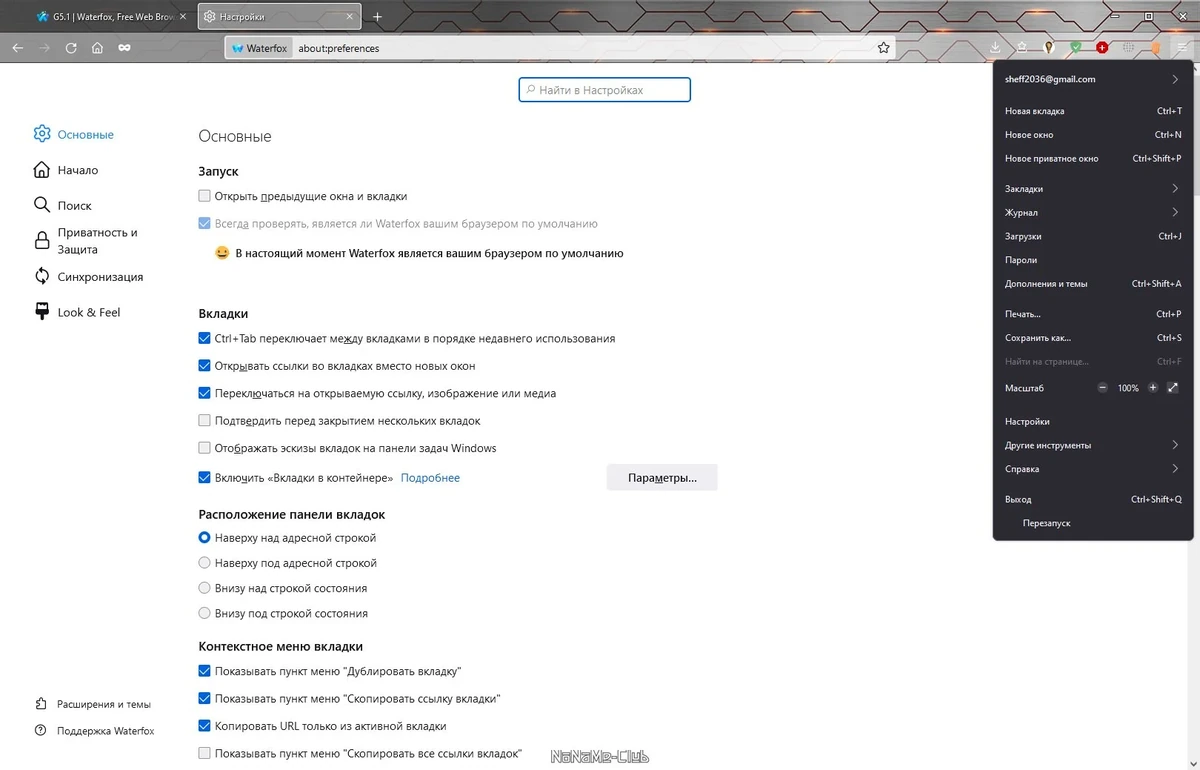The height and width of the screenshot is (770, 1200).
Task: Bookmark page with the star in address bar
Action: pos(883,47)
